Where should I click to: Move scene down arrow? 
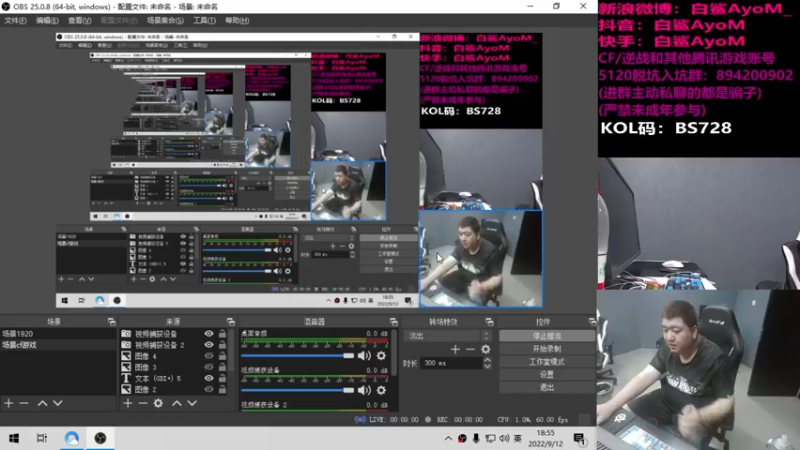58,403
